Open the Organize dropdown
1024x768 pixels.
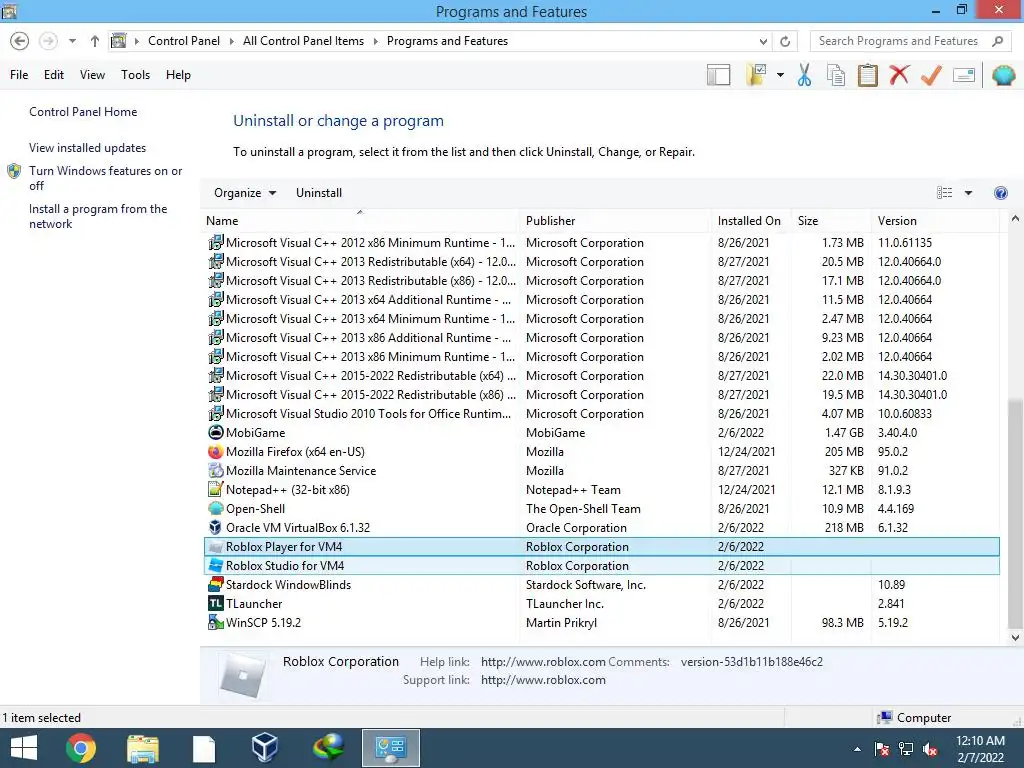coord(245,193)
